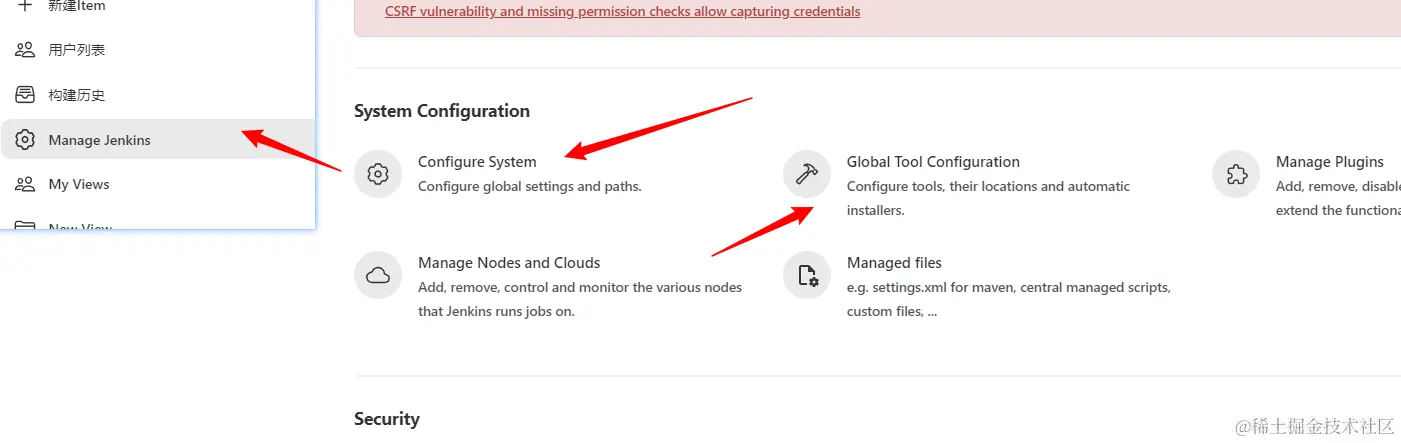Open Global Tool Configuration
This screenshot has height=443, width=1401.
click(x=933, y=162)
